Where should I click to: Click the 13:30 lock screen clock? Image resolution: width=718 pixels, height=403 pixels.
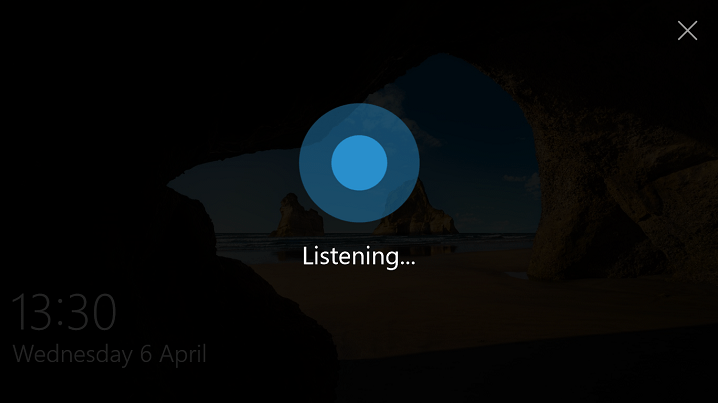(x=64, y=312)
